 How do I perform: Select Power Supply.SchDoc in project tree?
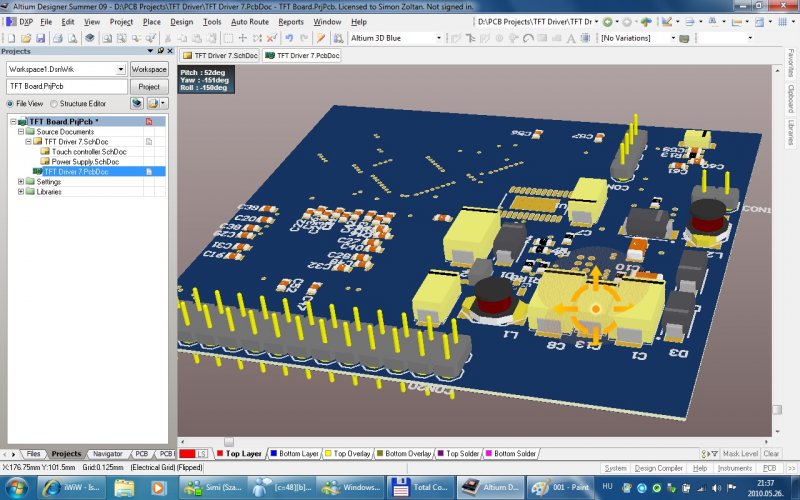click(x=85, y=162)
